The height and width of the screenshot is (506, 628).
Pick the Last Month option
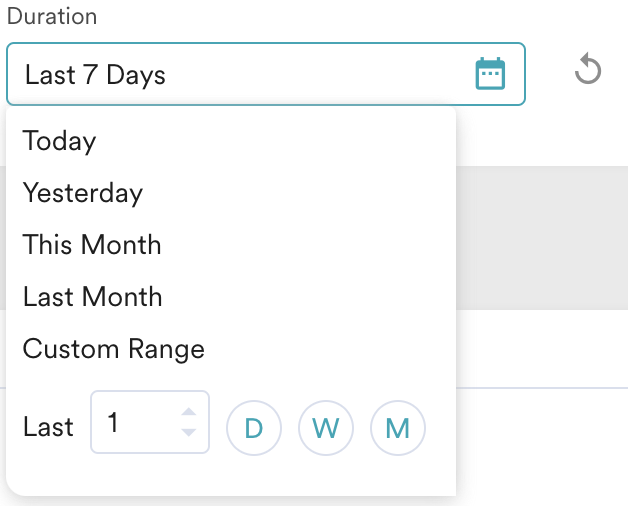click(x=92, y=297)
